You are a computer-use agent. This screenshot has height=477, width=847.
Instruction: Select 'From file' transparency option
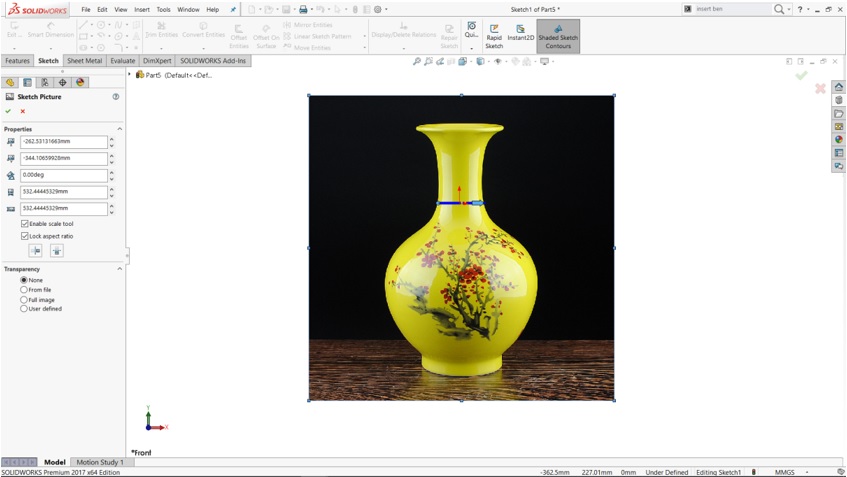point(24,290)
